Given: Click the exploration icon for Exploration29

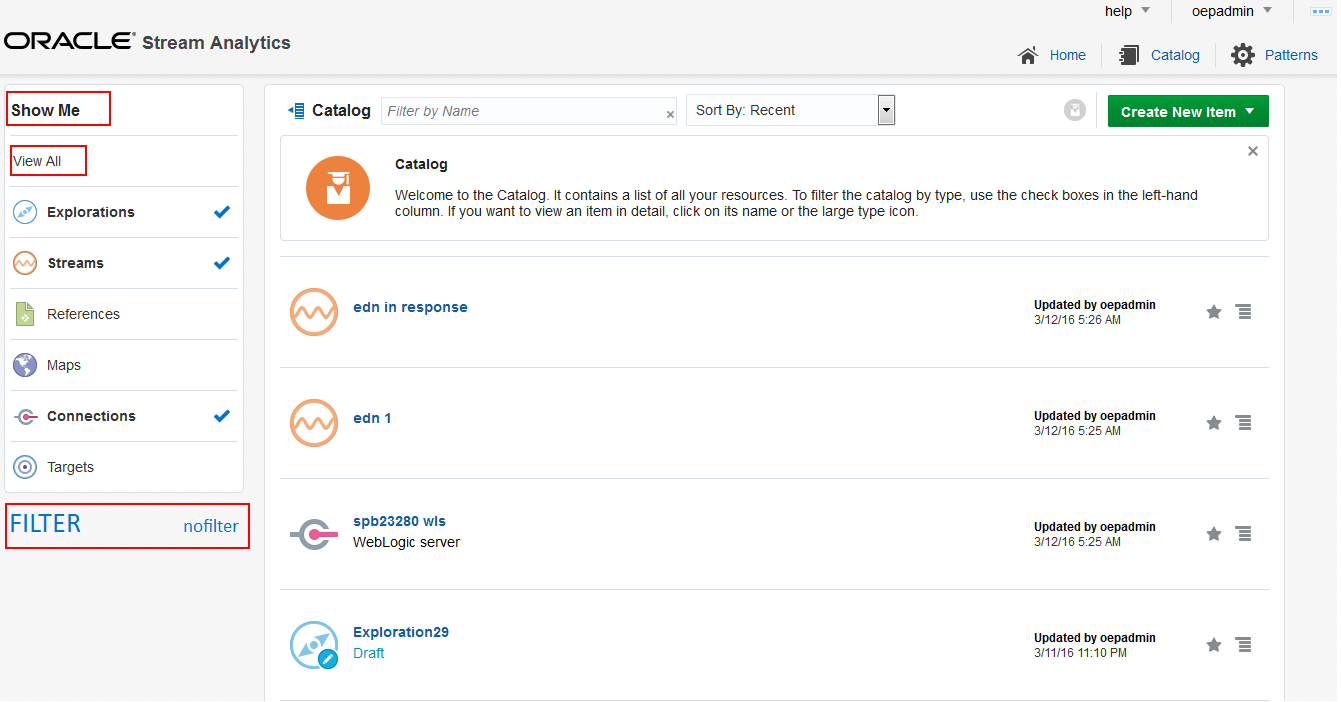Looking at the screenshot, I should click(x=314, y=645).
